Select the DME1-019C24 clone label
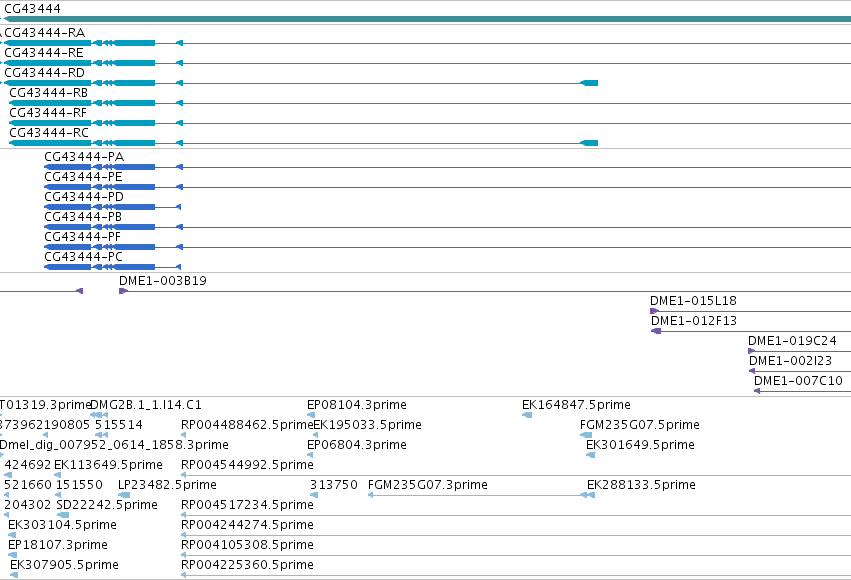The image size is (851, 580). click(x=792, y=341)
